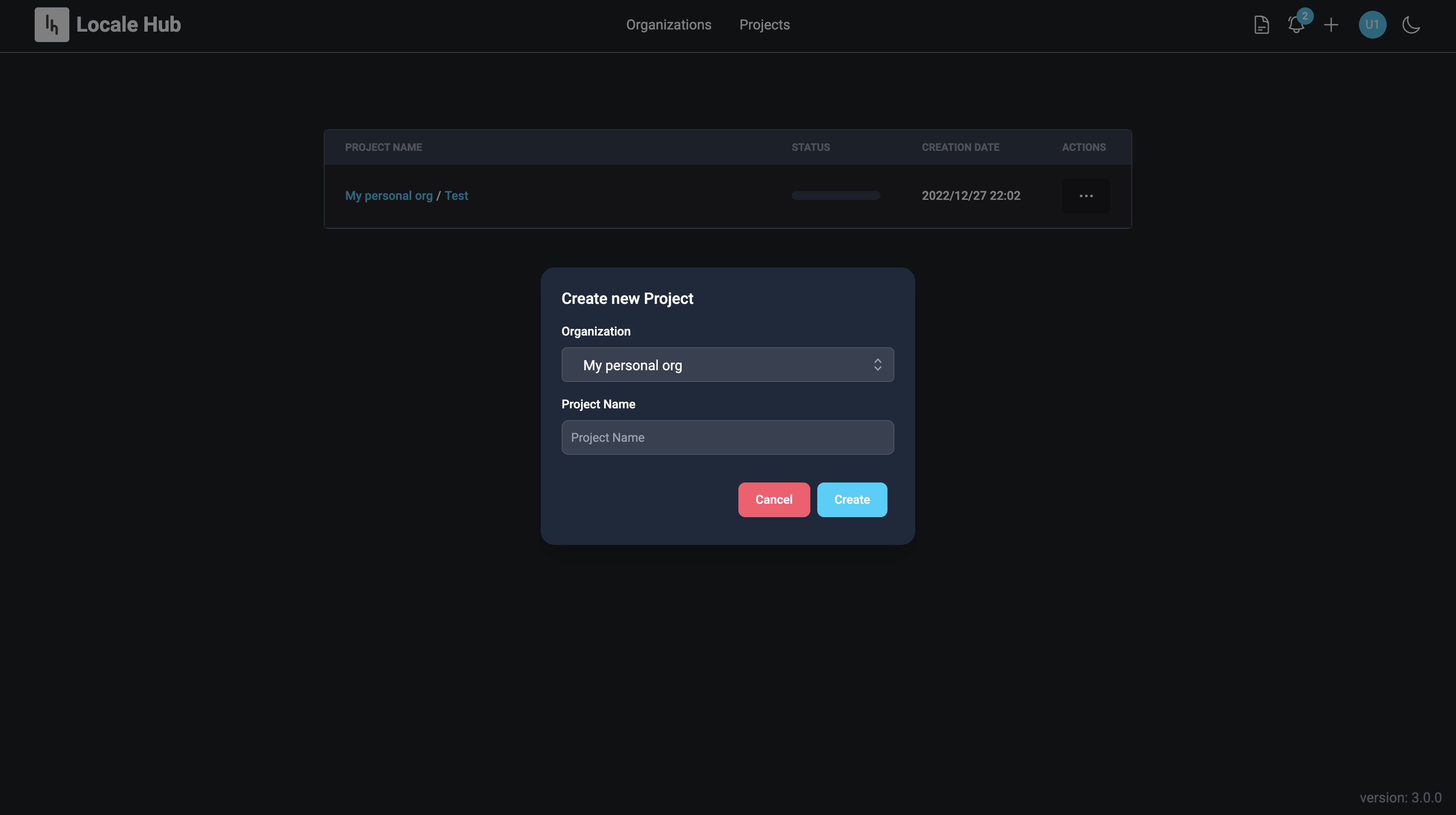
Task: Click the Project Name field label
Action: pyautogui.click(x=598, y=404)
